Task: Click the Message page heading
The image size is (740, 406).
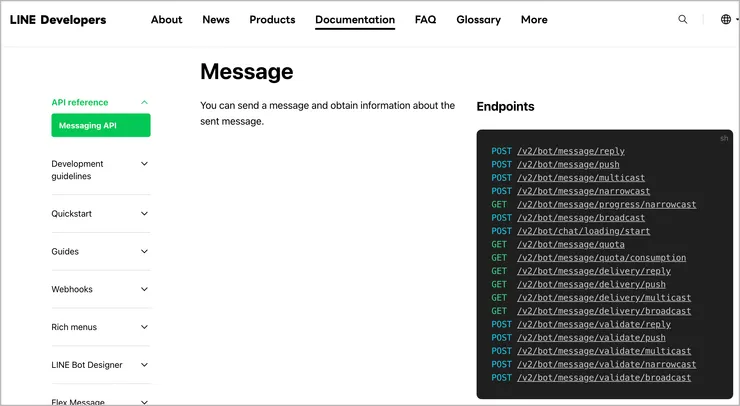Action: [247, 72]
